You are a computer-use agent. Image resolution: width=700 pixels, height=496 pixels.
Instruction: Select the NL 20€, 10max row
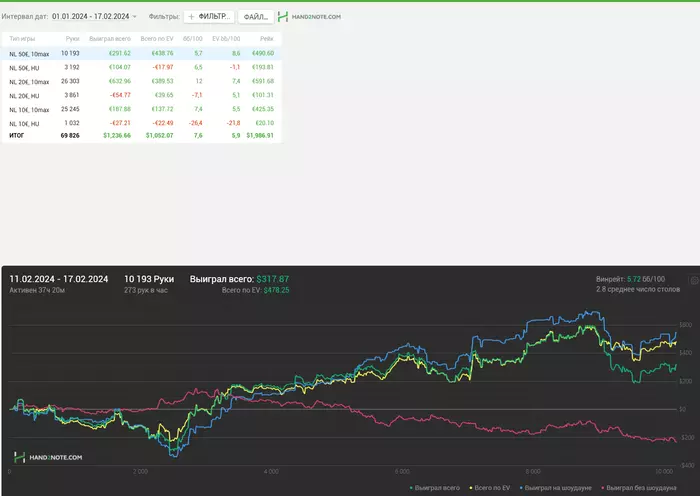[x=142, y=81]
